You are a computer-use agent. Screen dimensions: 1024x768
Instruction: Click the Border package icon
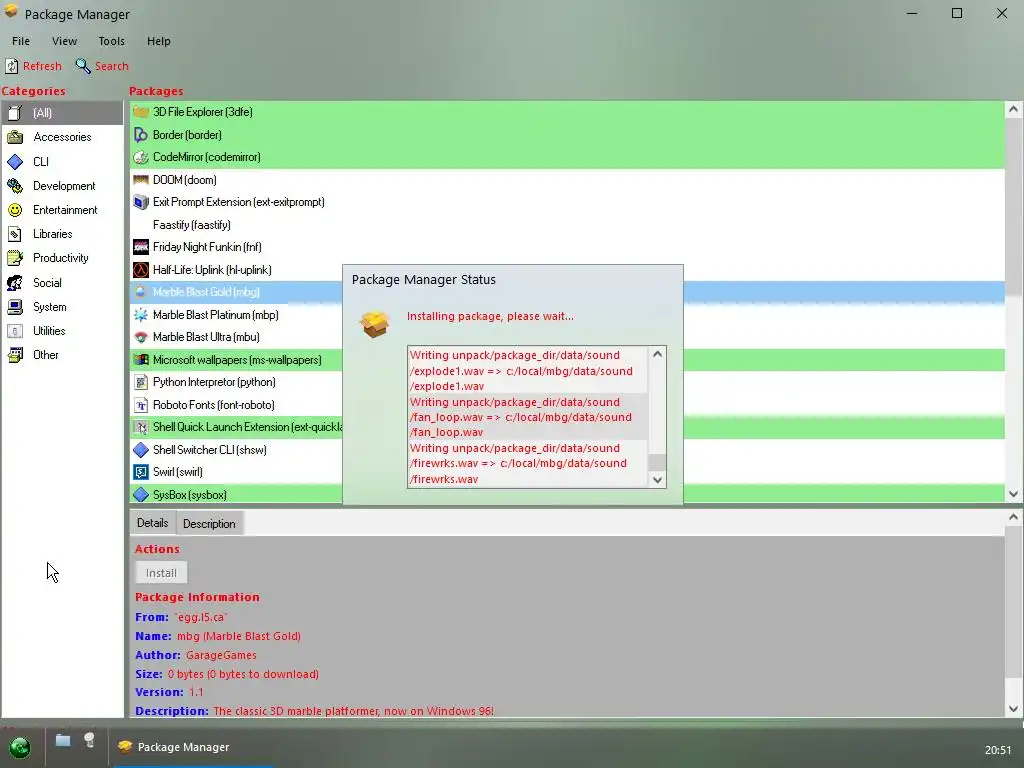tap(141, 135)
